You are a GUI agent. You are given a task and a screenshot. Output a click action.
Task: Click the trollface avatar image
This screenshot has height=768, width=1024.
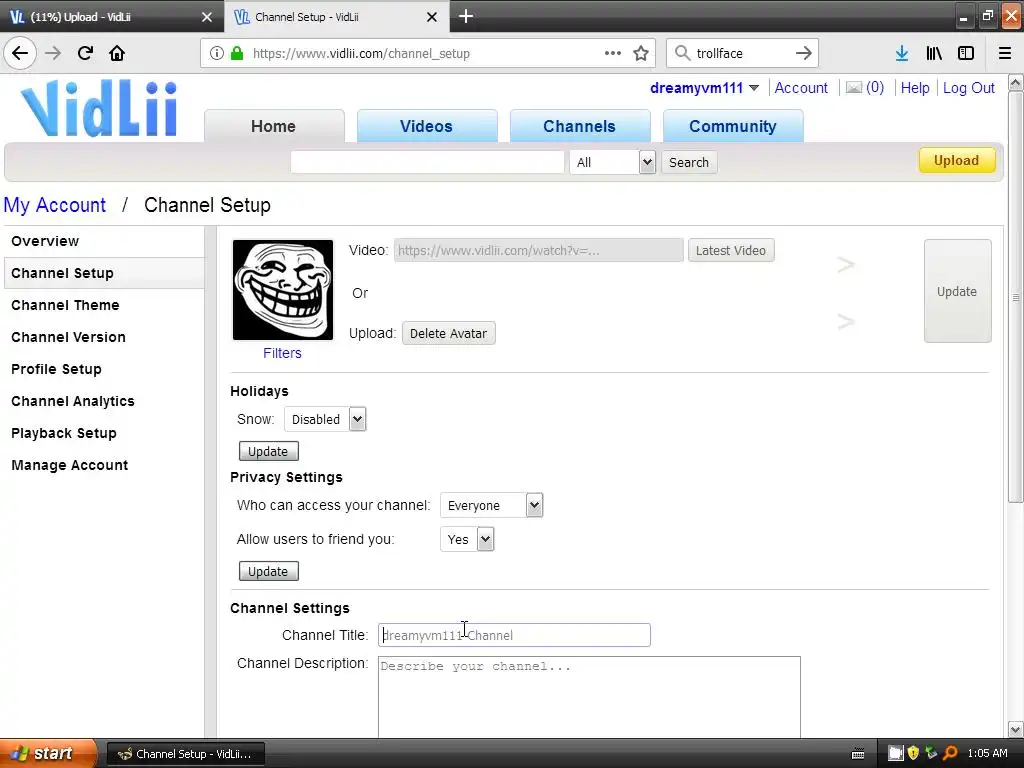point(283,290)
